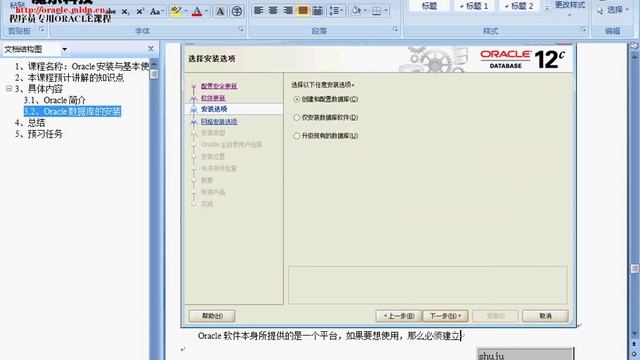This screenshot has height=360, width=640.
Task: Center the paragraph text
Action: click(x=273, y=11)
